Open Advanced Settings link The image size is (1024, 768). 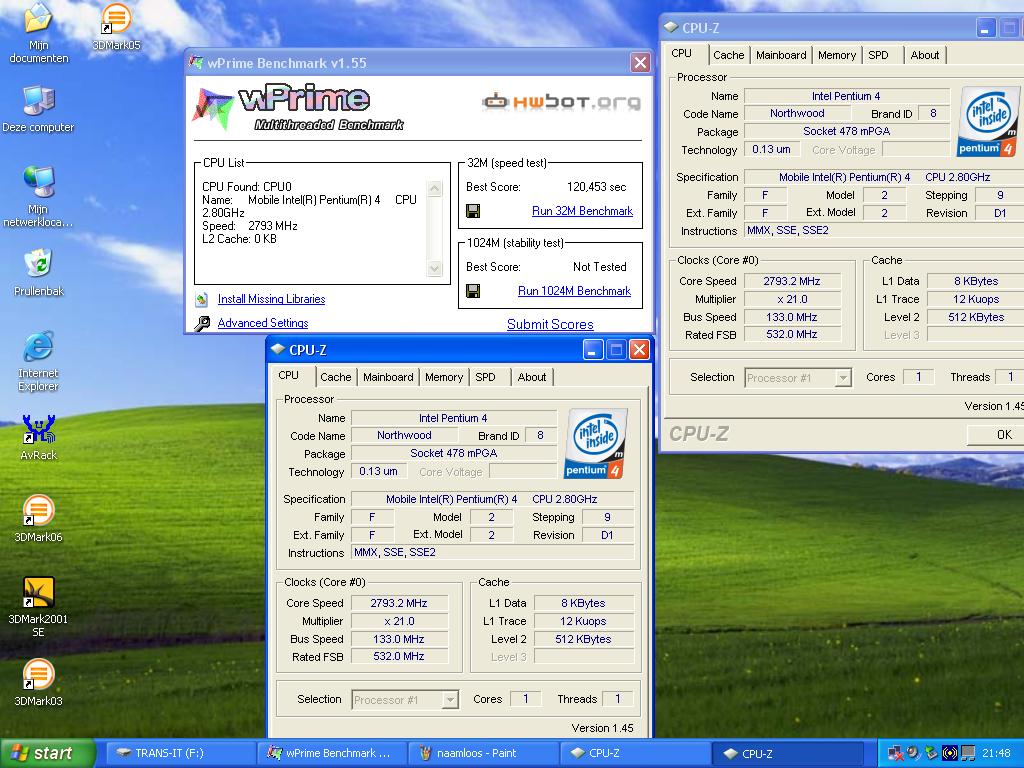(263, 323)
